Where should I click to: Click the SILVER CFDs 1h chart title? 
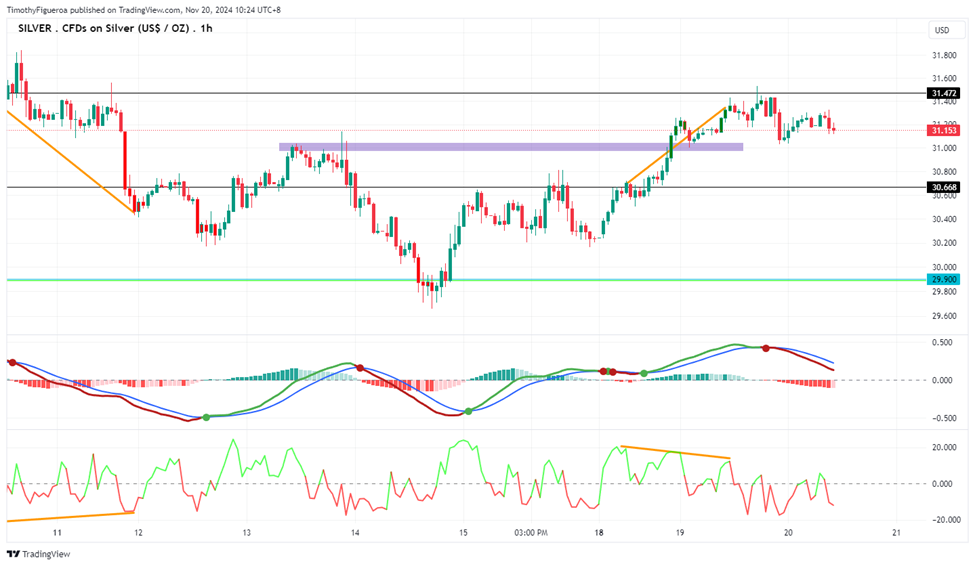tap(115, 28)
